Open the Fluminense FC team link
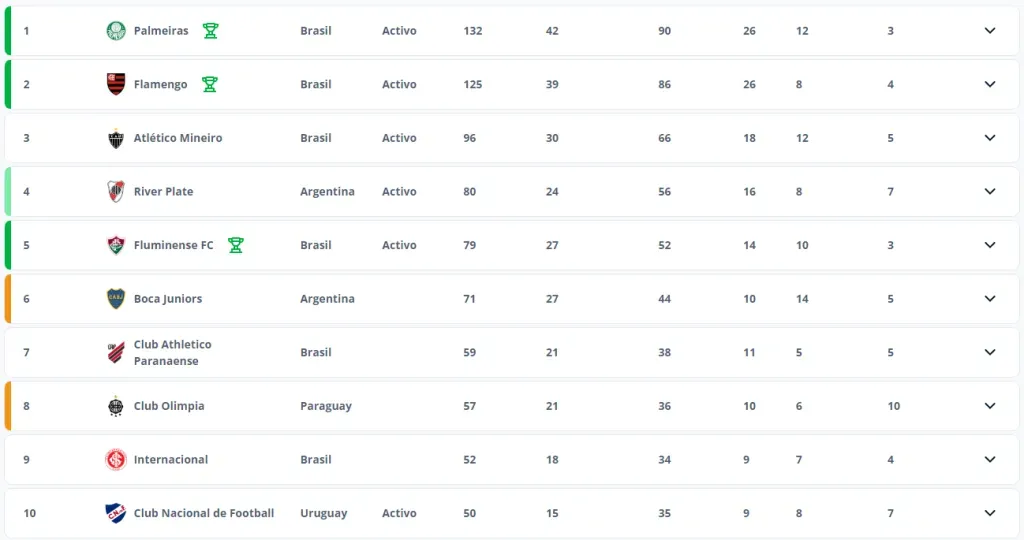Image resolution: width=1024 pixels, height=540 pixels. (173, 245)
